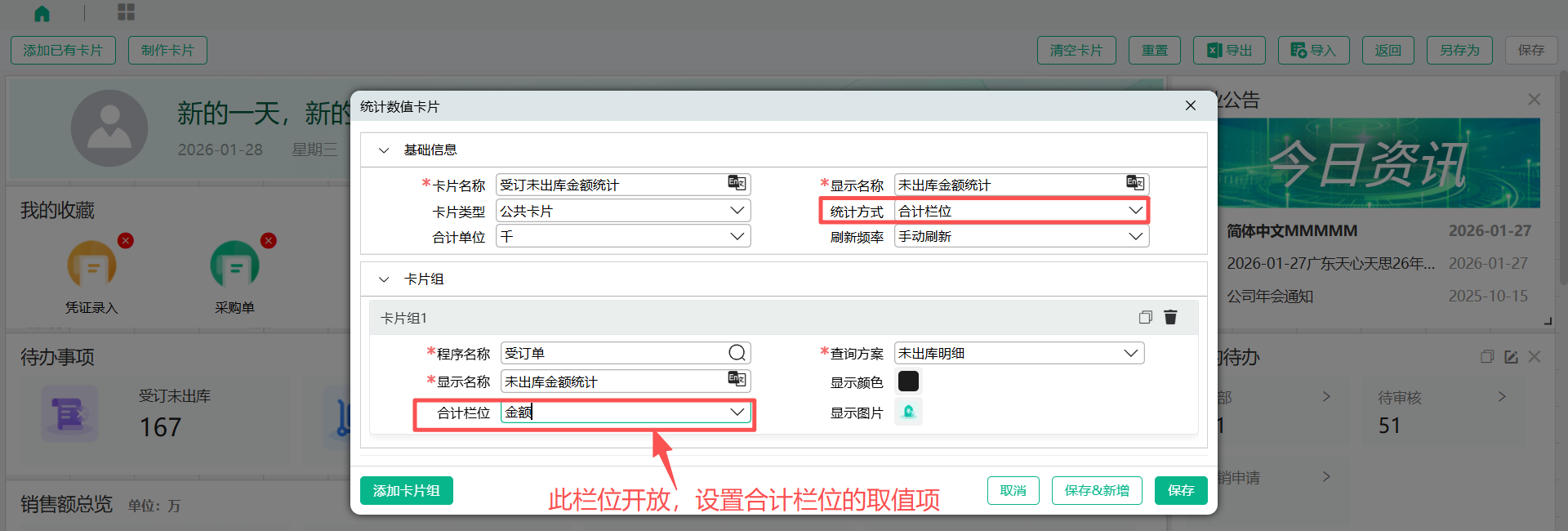Close the 统计数值卡片 dialog
This screenshot has width=1568, height=531.
point(1190,106)
